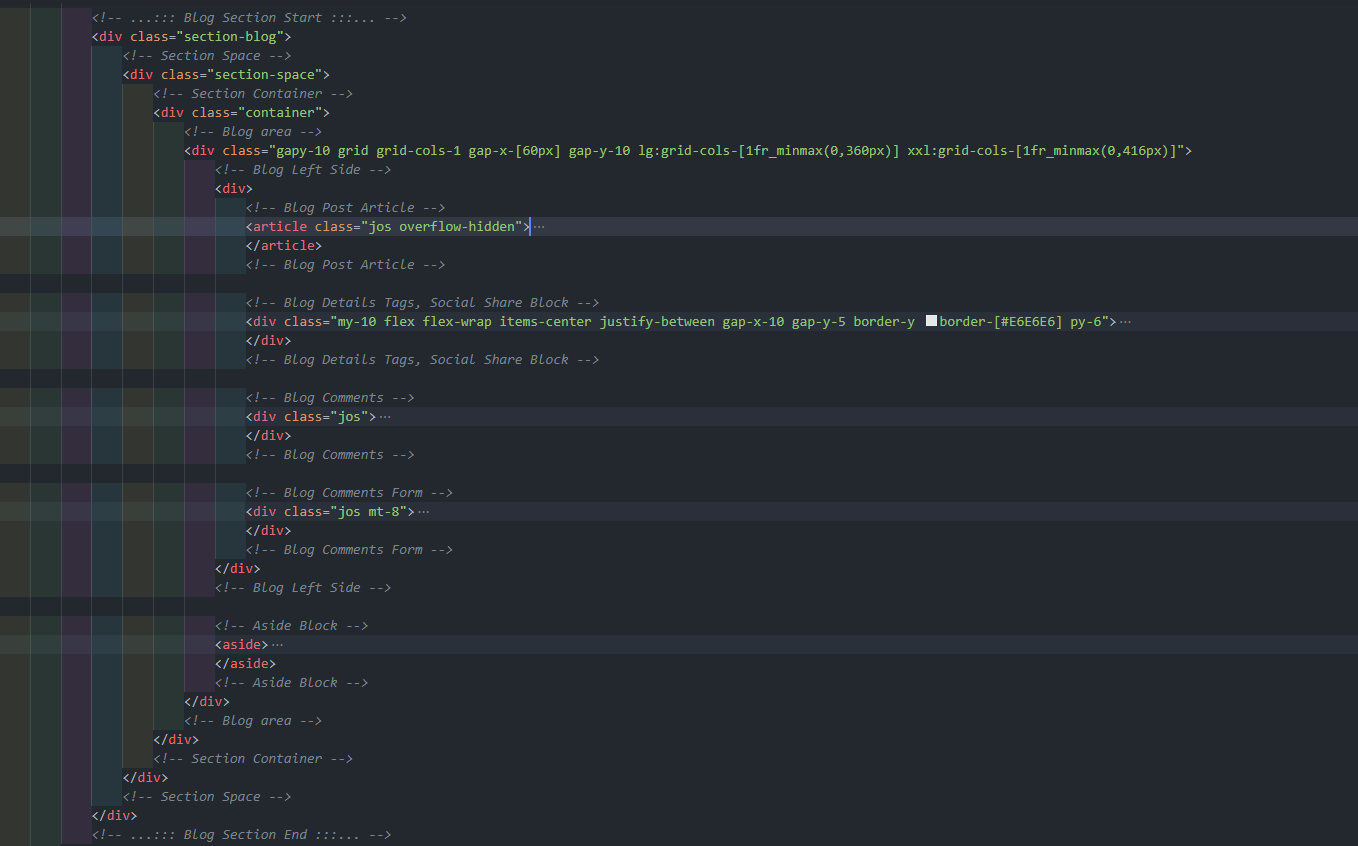Click the py-6 class token
Screen dimensions: 1358x846
[1085, 322]
